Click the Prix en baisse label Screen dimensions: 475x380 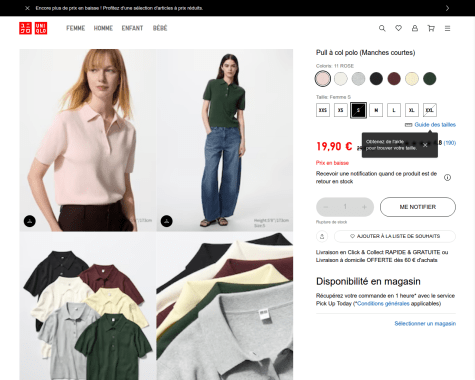[x=332, y=163]
